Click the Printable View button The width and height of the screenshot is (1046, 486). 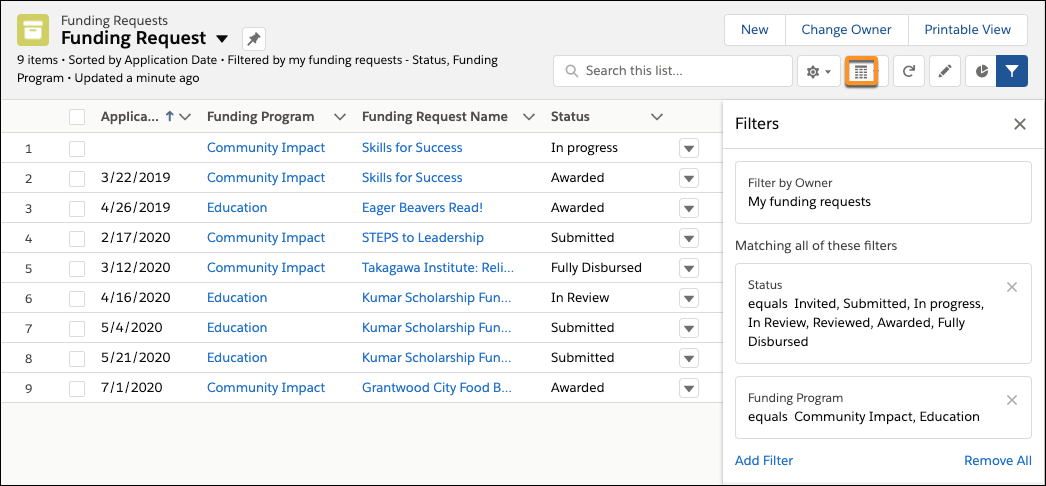[967, 30]
